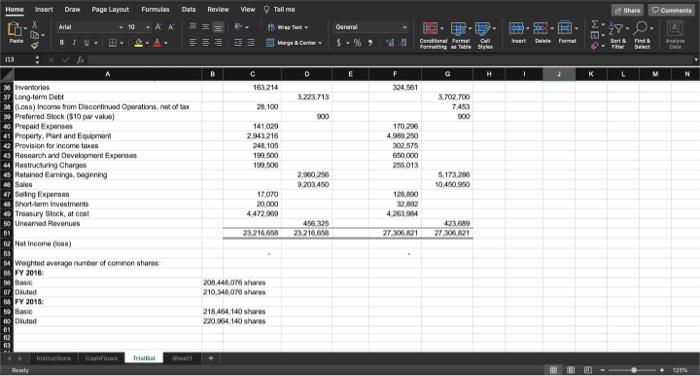The width and height of the screenshot is (700, 376).
Task: Toggle Wrap Text
Action: [288, 27]
